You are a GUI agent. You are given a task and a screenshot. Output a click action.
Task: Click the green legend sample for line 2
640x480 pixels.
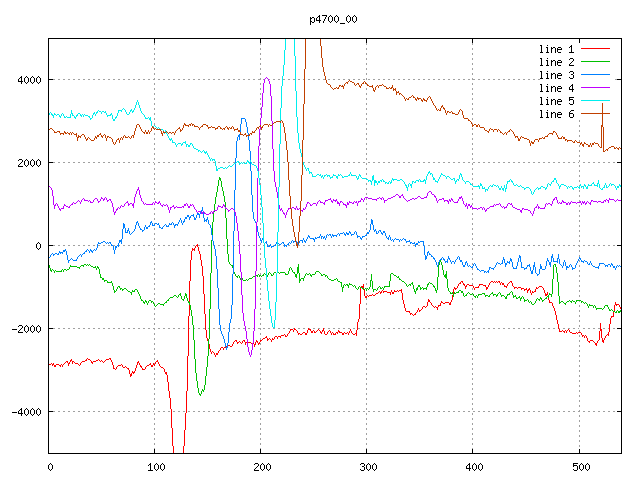595,62
